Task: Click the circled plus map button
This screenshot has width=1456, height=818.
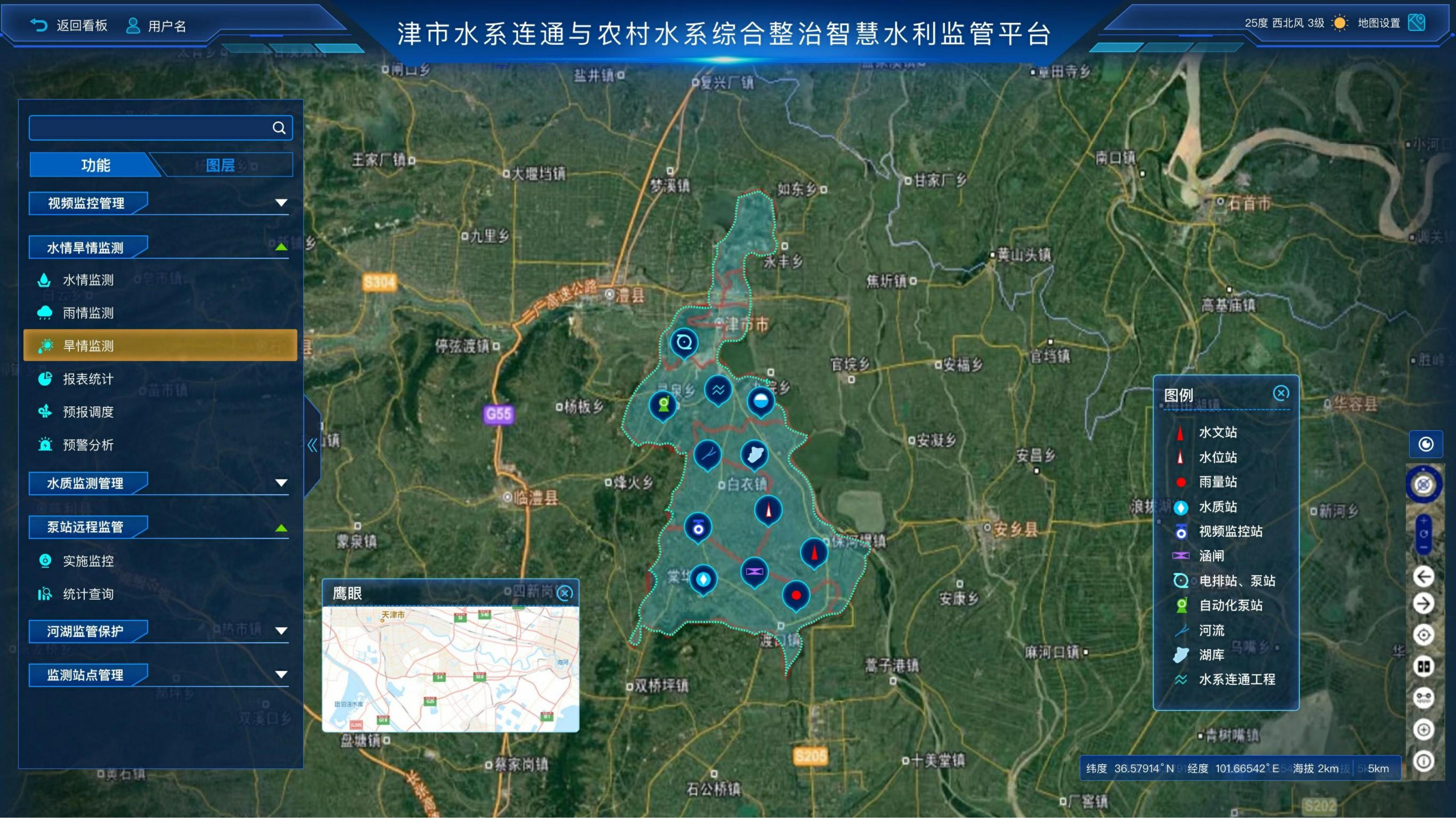Action: pos(1424,730)
